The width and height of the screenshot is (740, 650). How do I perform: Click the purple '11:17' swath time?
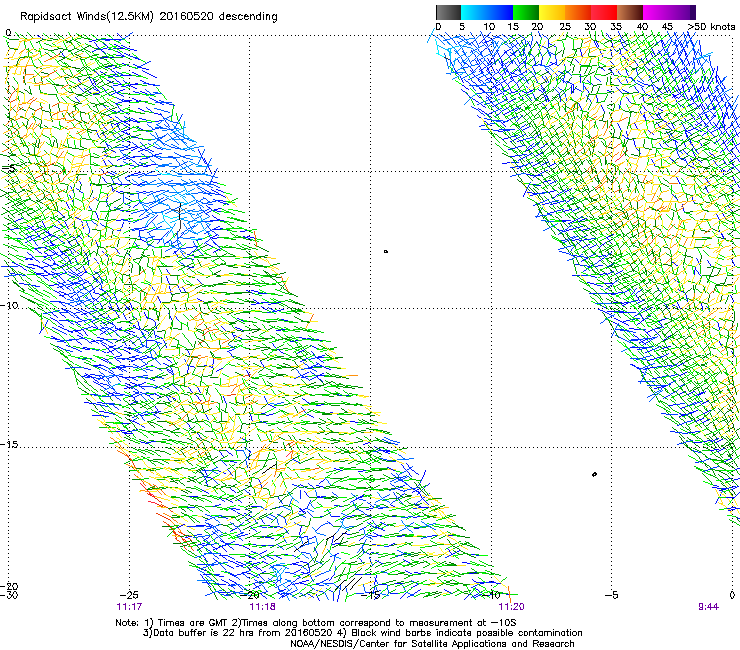(x=129, y=607)
